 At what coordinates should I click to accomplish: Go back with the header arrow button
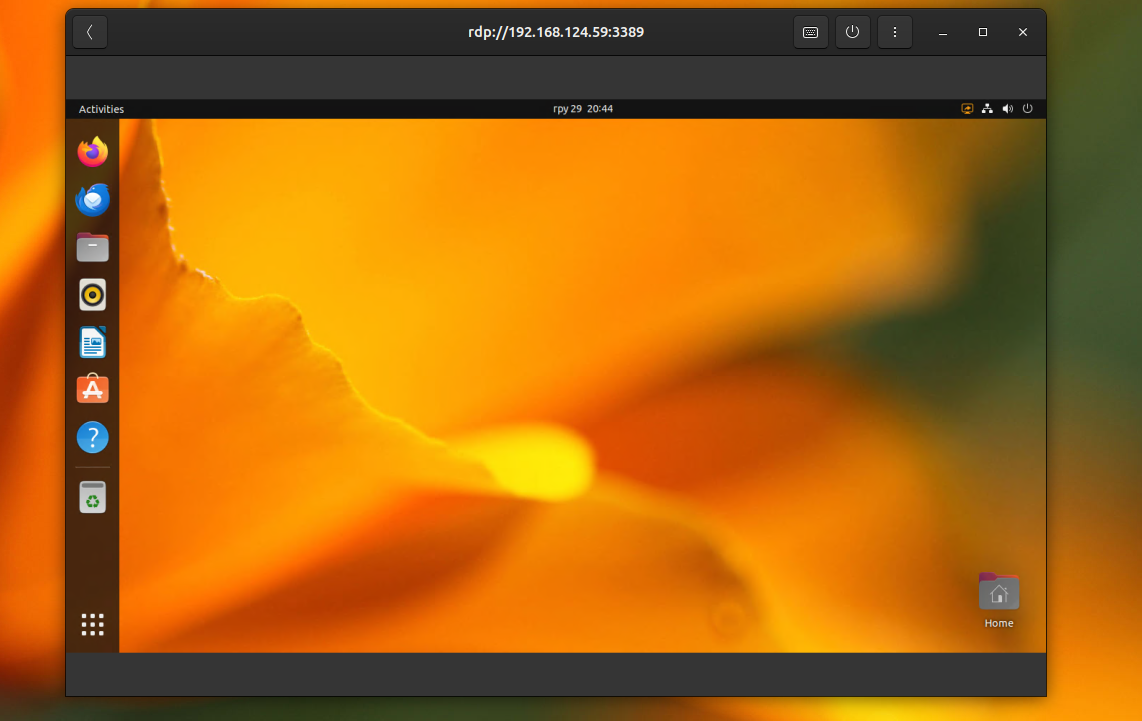(90, 32)
